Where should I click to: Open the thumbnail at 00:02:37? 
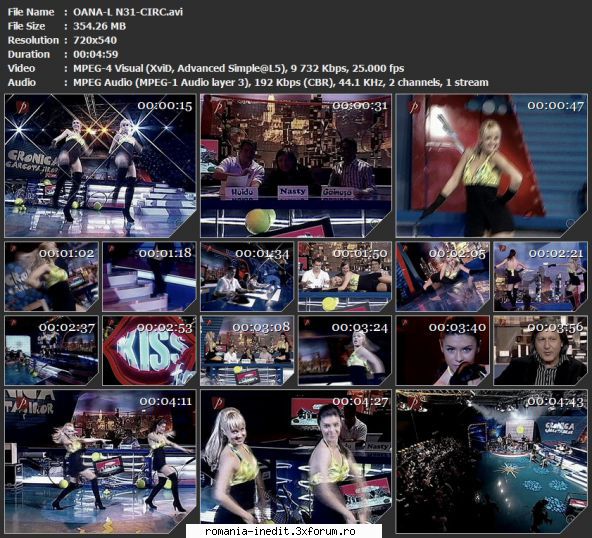tap(51, 350)
